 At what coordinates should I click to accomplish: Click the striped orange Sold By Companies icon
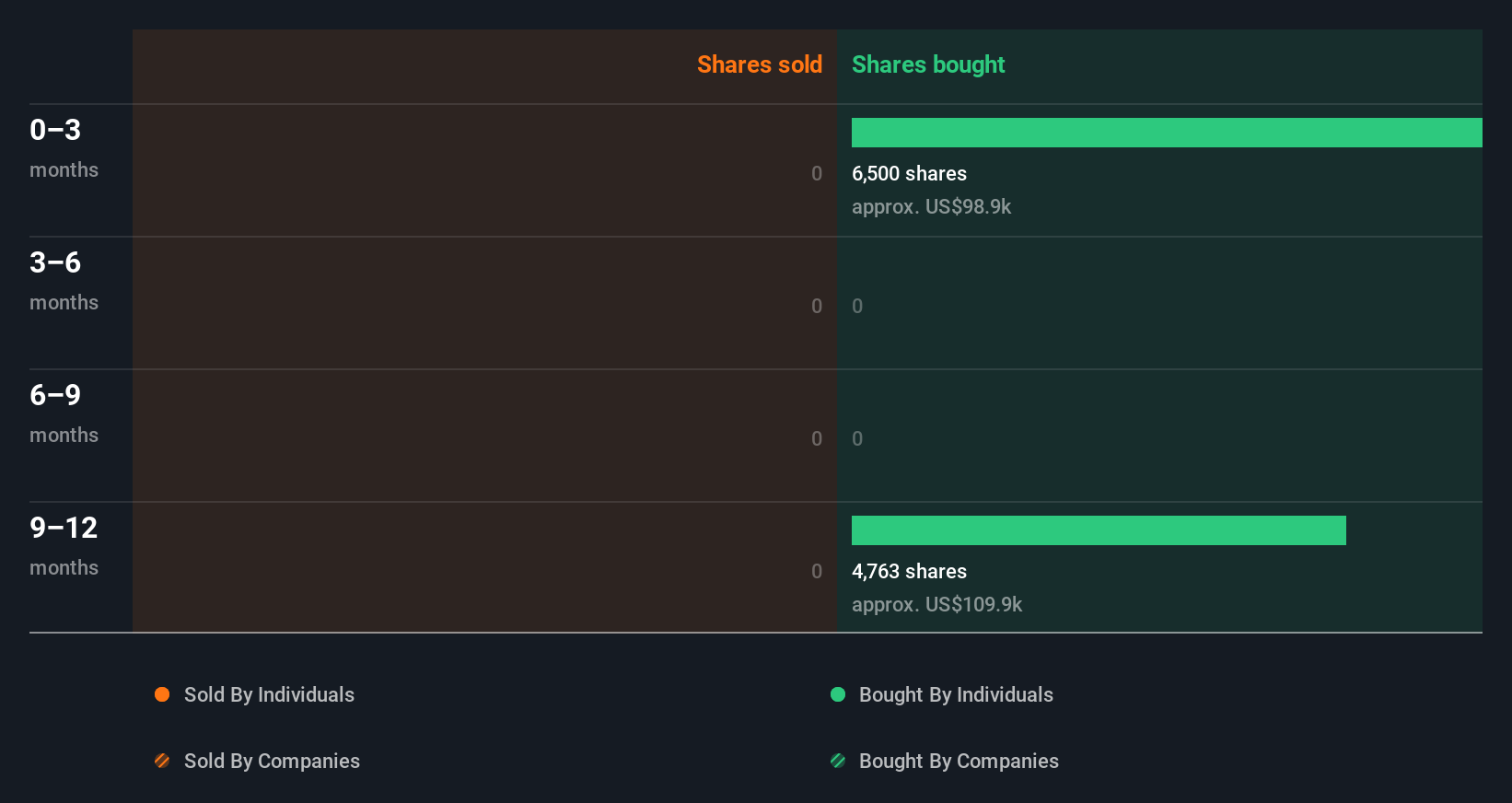(162, 761)
